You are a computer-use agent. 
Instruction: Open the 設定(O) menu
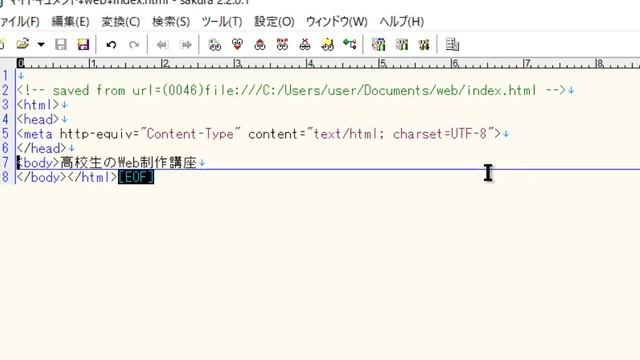tap(274, 22)
